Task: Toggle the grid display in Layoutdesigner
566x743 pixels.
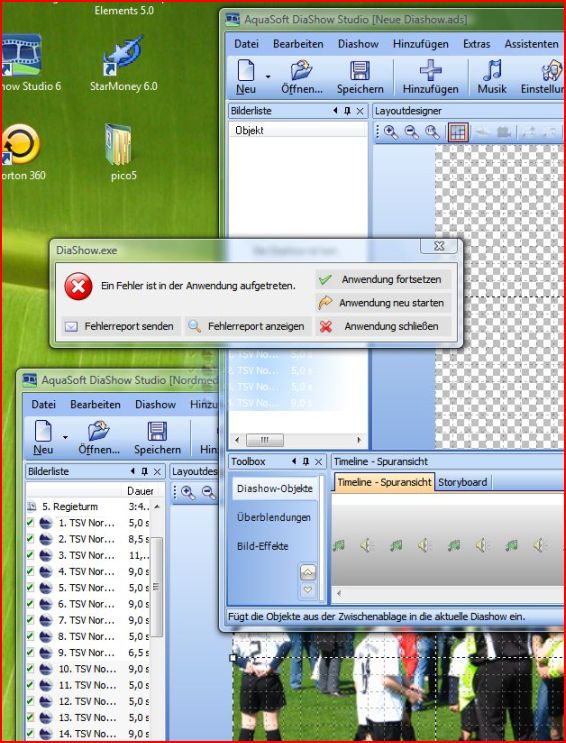Action: 458,133
